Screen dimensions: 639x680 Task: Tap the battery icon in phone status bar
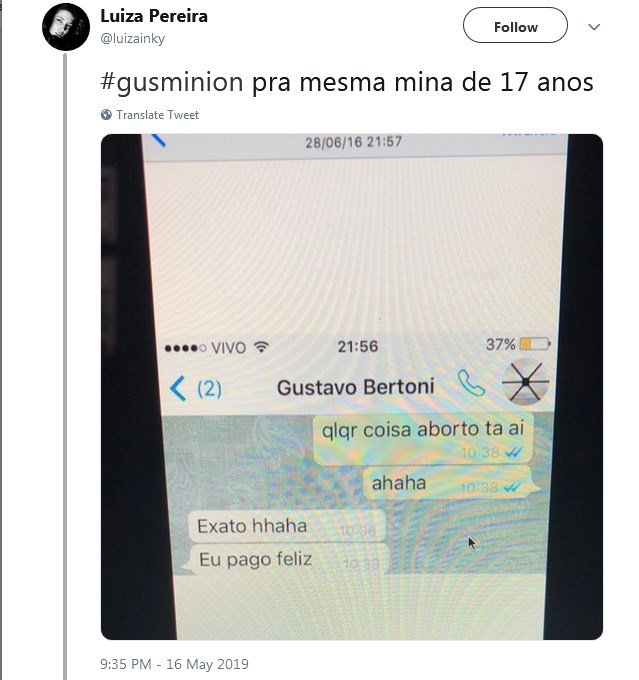point(535,344)
